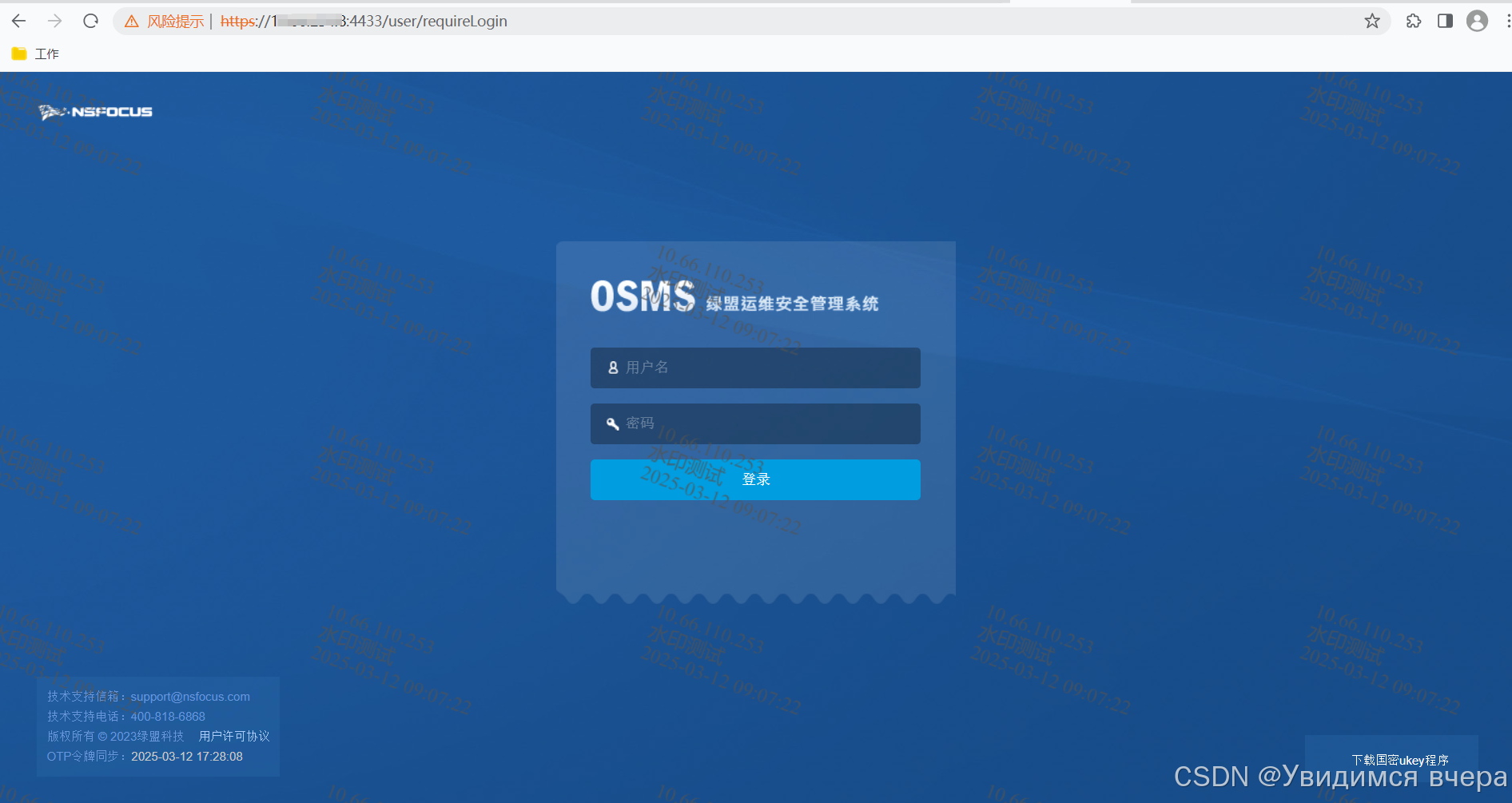The height and width of the screenshot is (803, 1512).
Task: Click the 登录 login button
Action: 754,479
